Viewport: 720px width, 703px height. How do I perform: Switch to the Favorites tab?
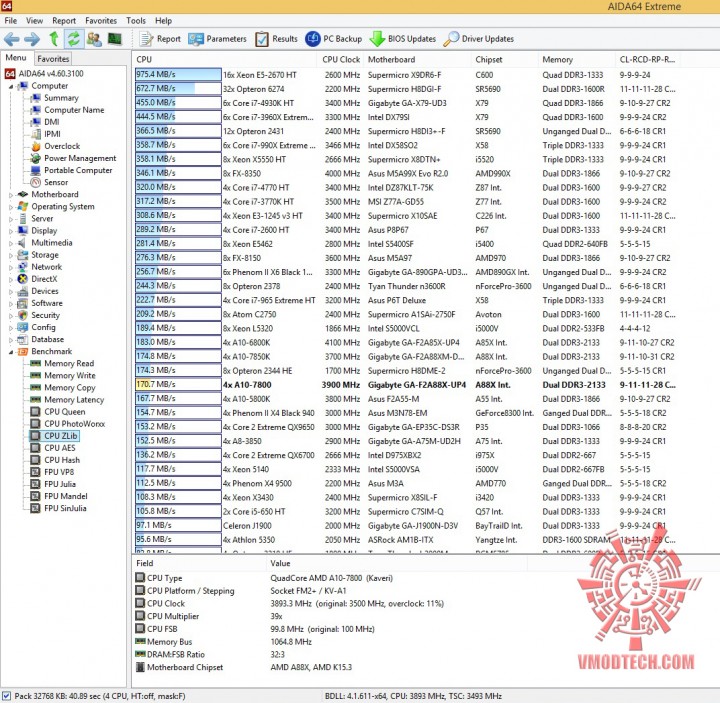(x=53, y=59)
